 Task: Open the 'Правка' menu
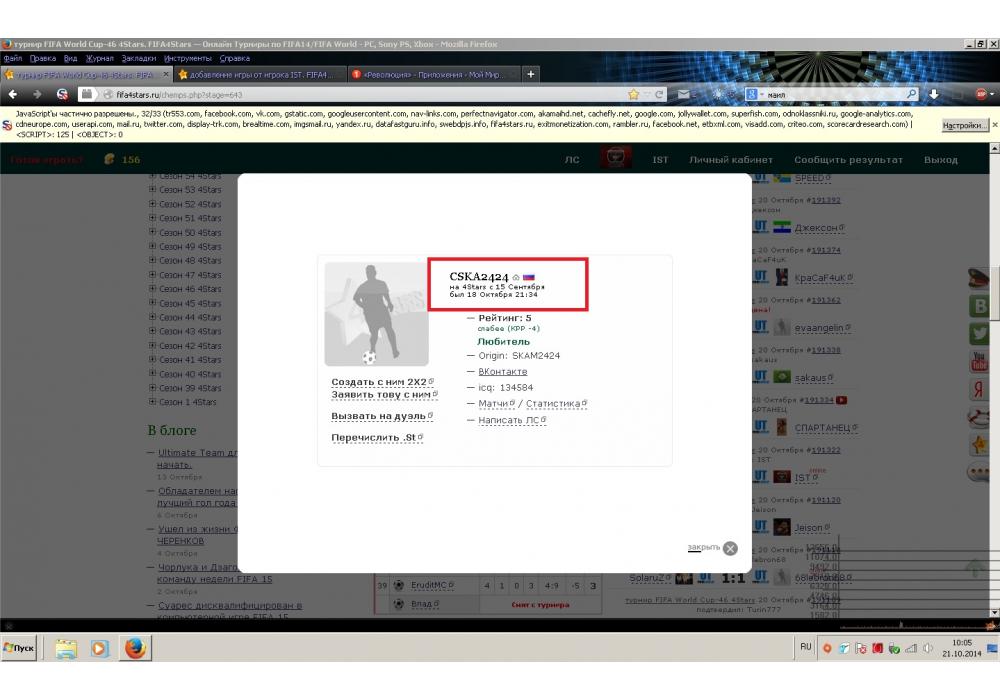[43, 58]
